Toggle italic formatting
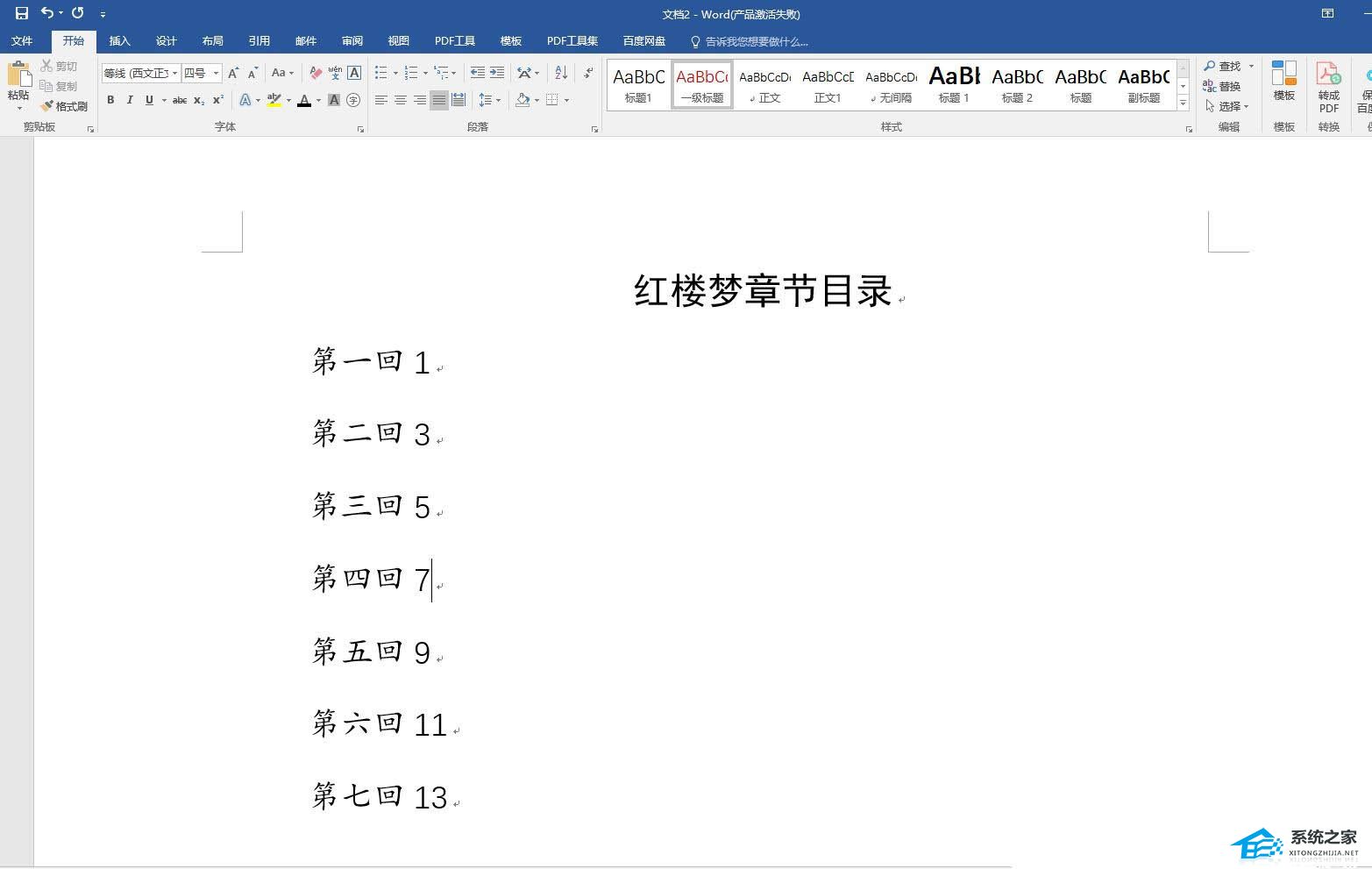The width and height of the screenshot is (1372, 869). 130,100
